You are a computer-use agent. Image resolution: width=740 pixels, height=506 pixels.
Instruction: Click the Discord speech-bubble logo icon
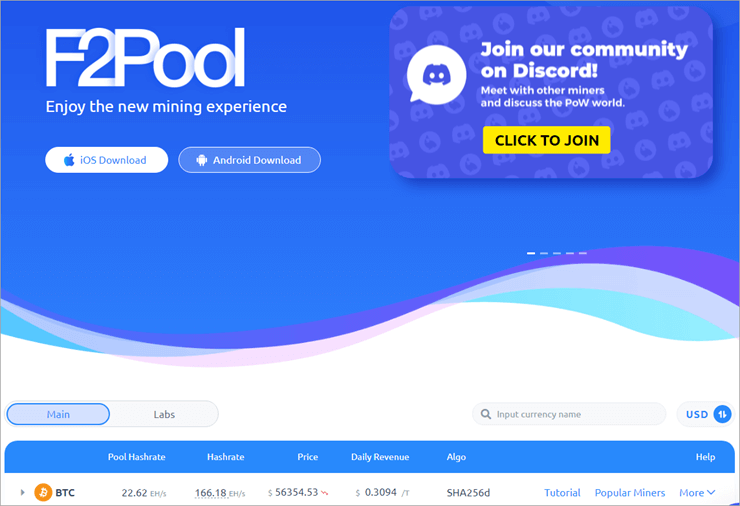click(435, 76)
